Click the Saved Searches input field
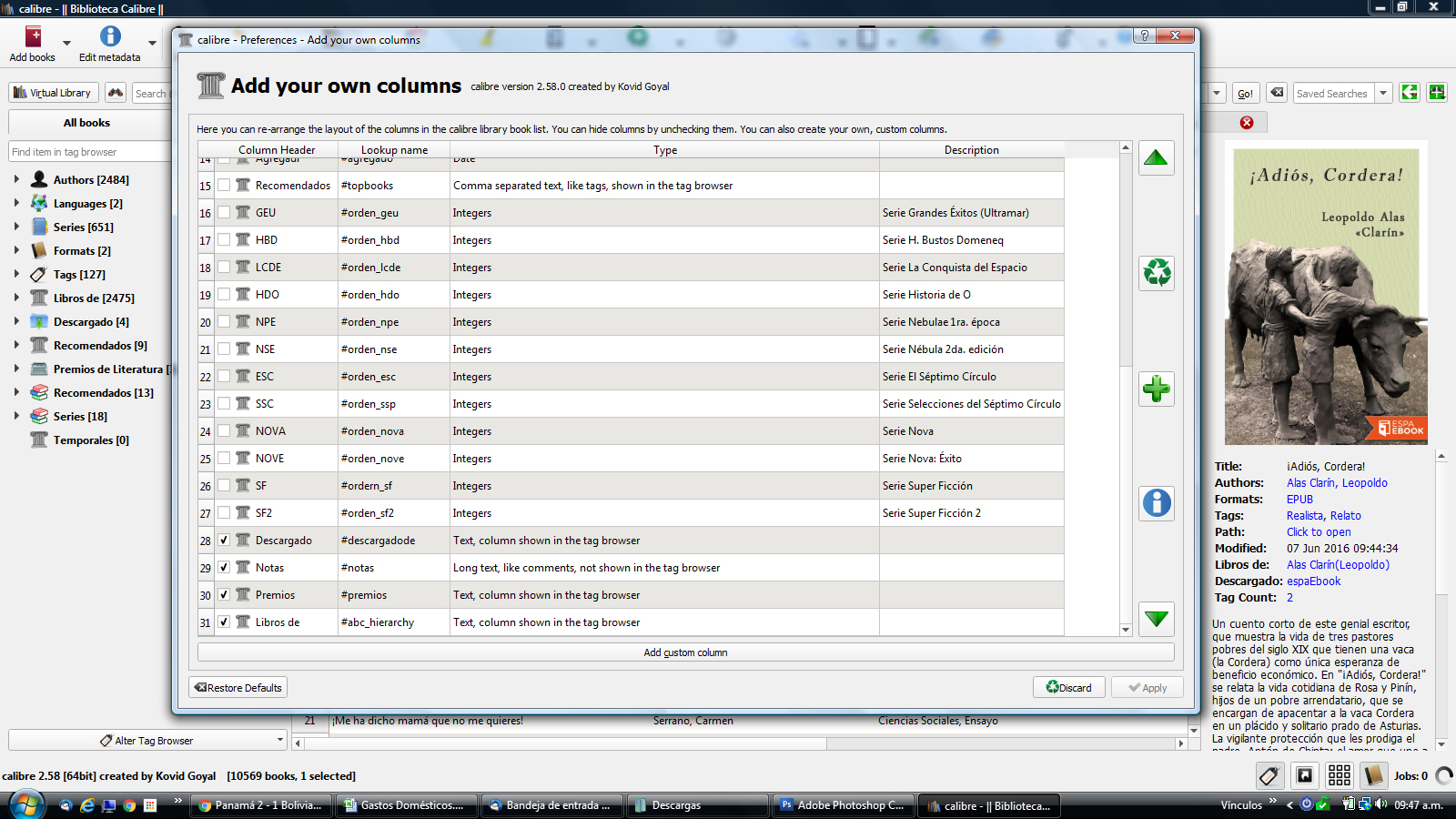This screenshot has height=819, width=1456. [x=1334, y=93]
